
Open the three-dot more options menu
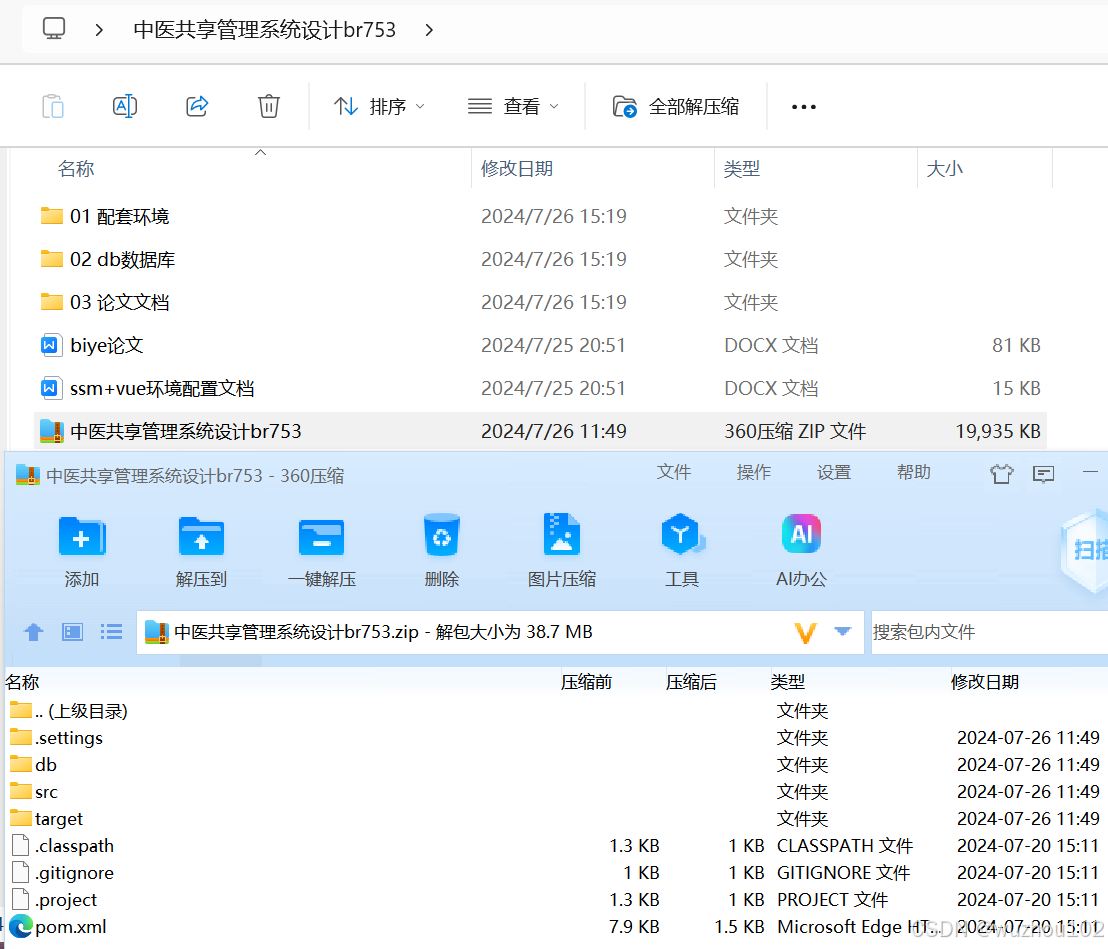coord(803,107)
